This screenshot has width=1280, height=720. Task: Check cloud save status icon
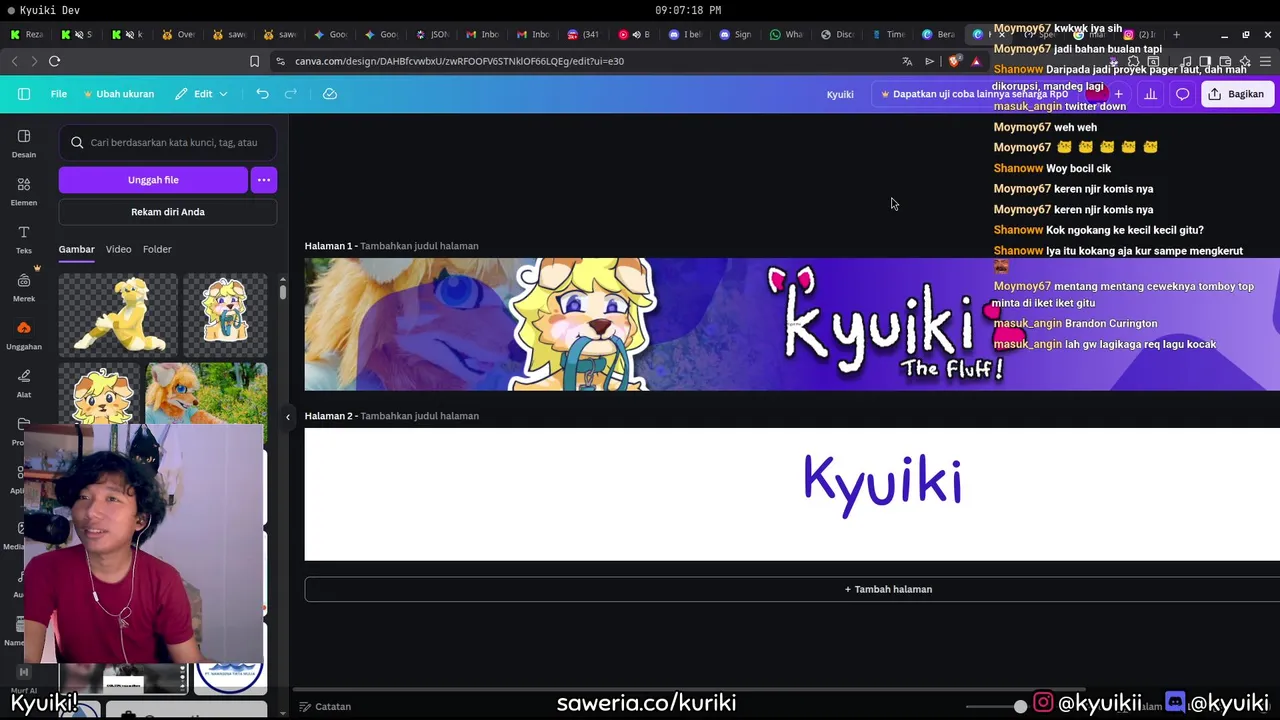tap(330, 94)
